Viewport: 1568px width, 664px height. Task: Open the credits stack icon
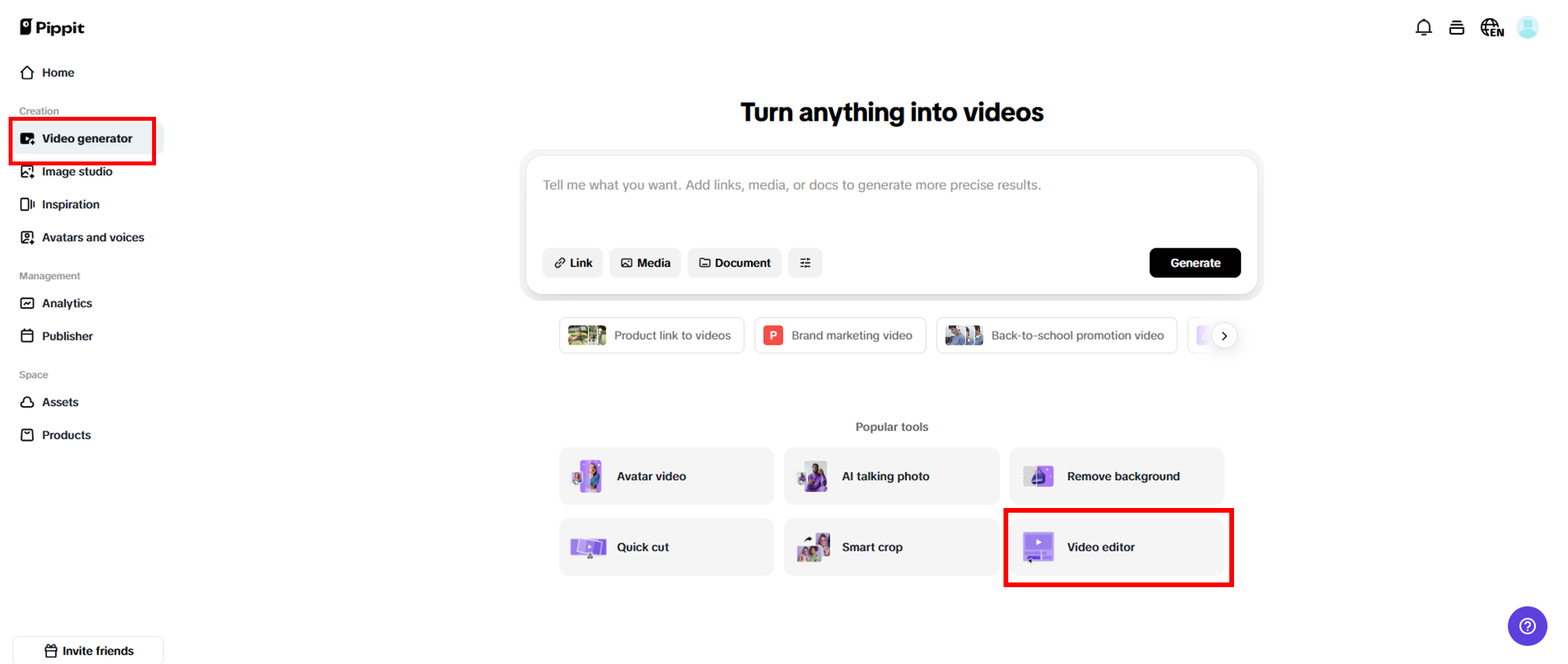coord(1457,27)
